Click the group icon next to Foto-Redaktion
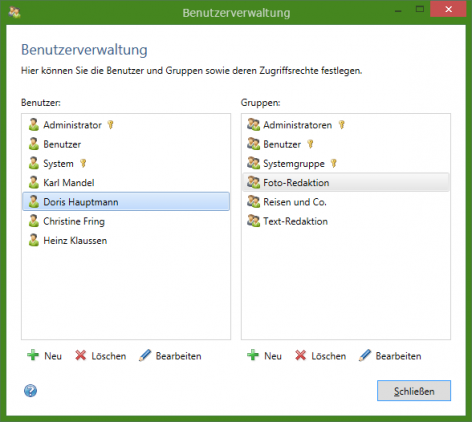 253,182
